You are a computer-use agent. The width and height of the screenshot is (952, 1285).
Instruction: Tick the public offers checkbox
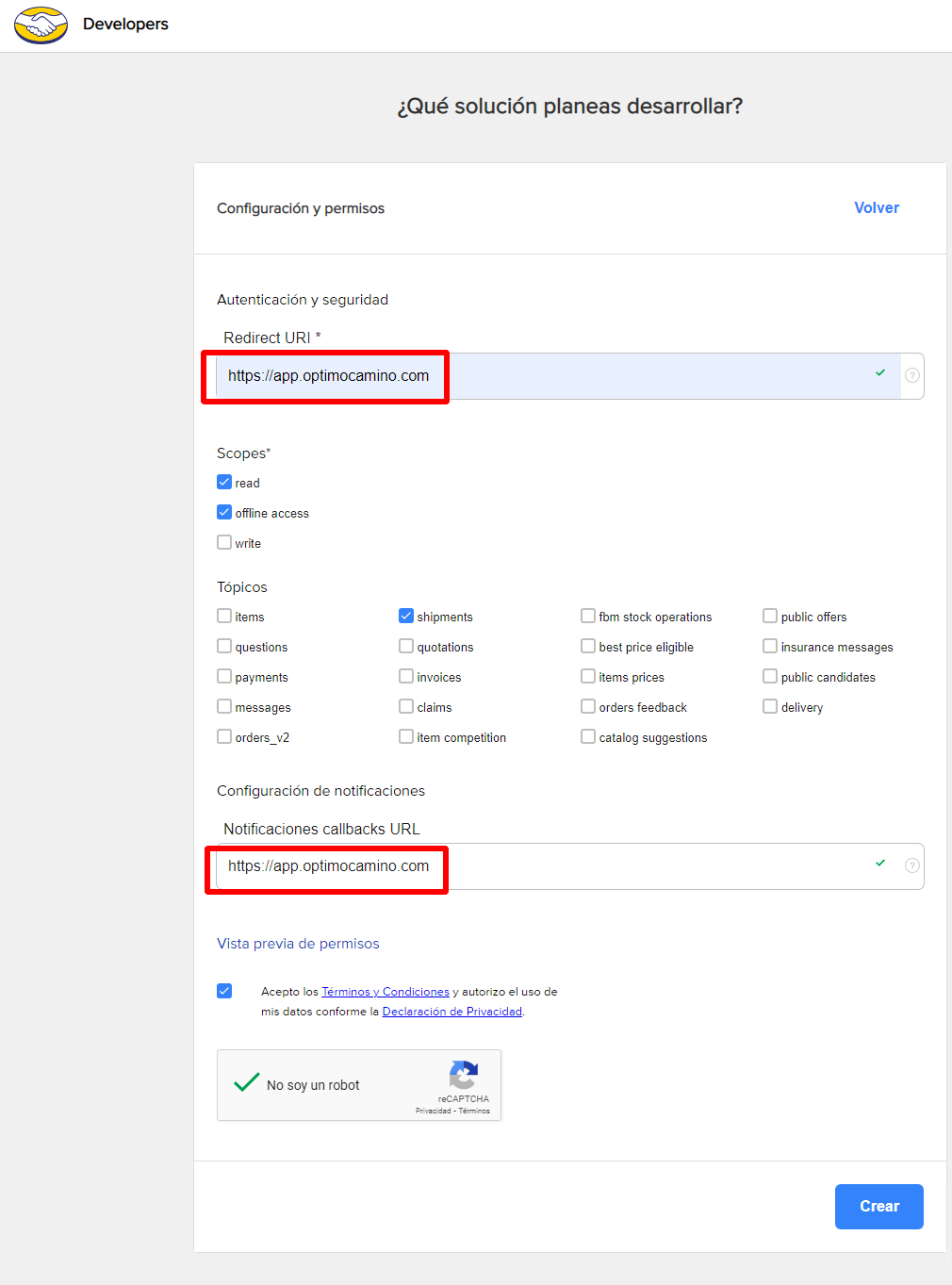[770, 616]
